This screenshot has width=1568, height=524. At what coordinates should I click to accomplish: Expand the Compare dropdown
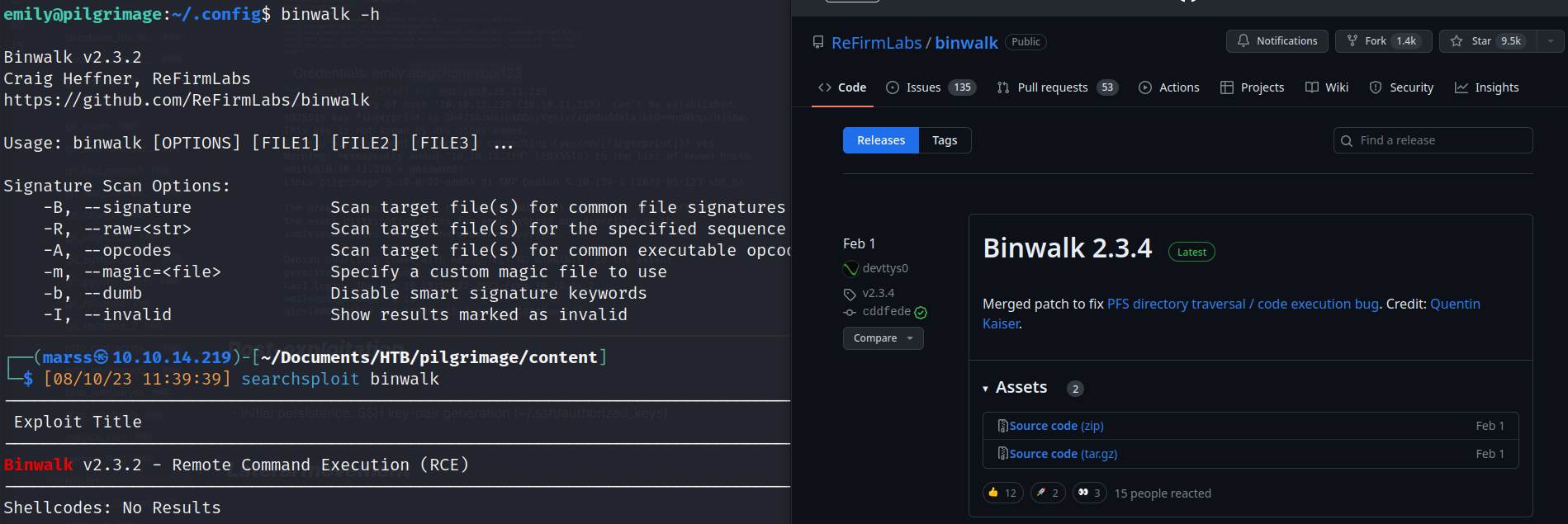click(883, 338)
